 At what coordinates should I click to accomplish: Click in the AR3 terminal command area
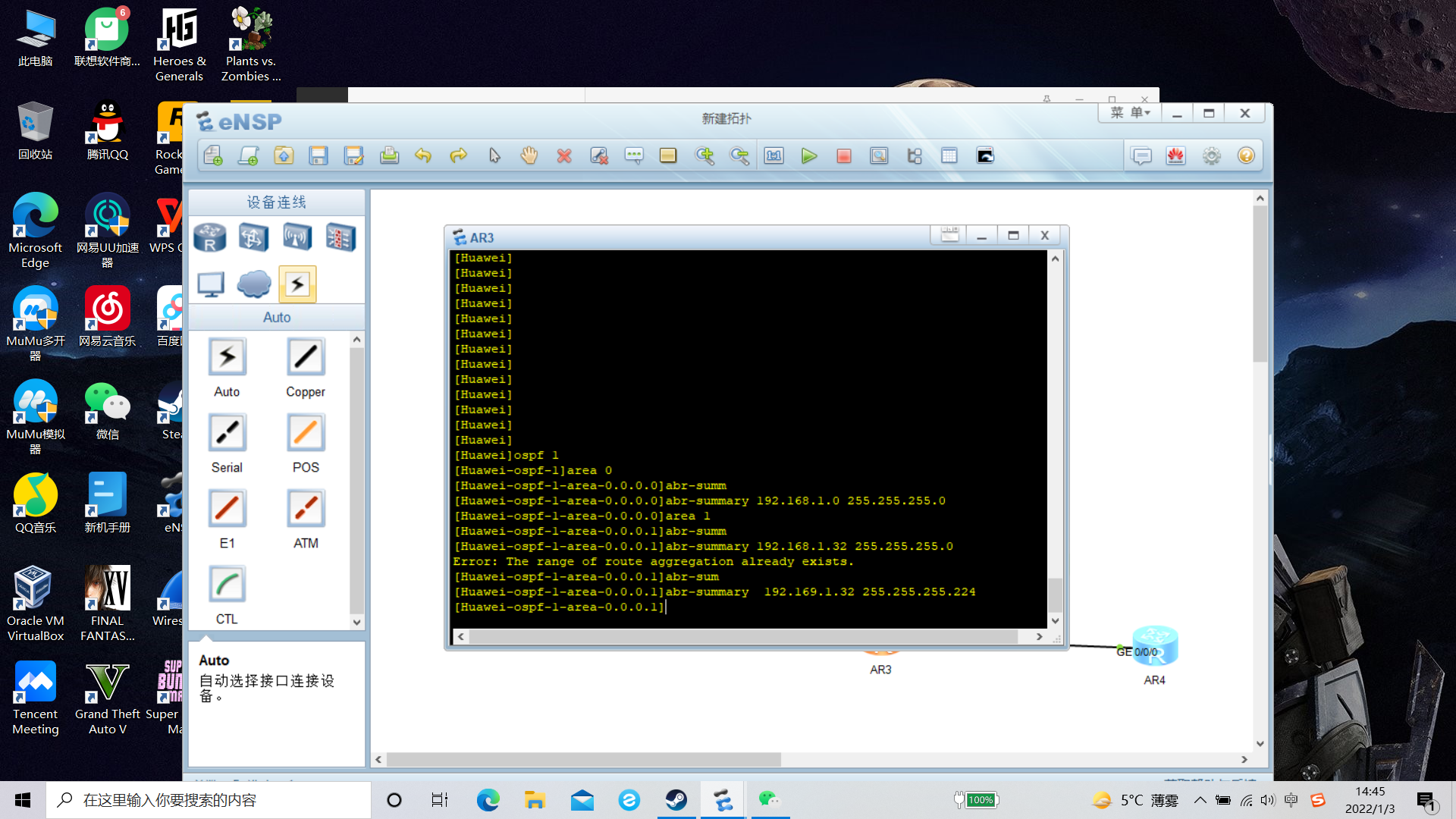(x=748, y=438)
